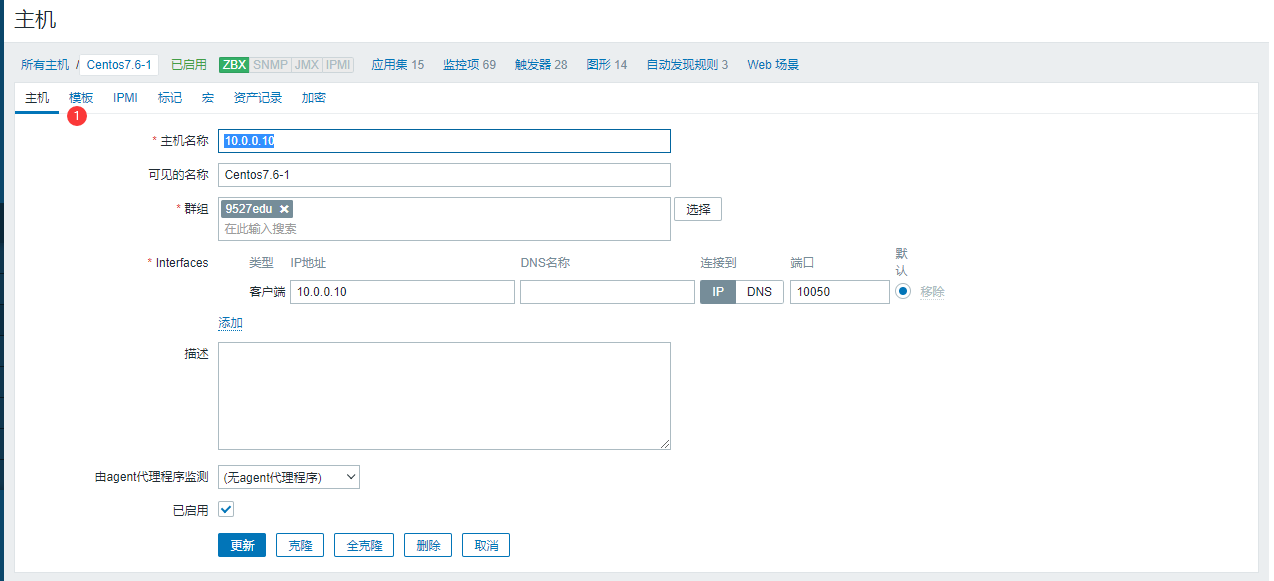Viewport: 1274px width, 581px height.
Task: Focus the 主机名称 input field
Action: (x=444, y=141)
